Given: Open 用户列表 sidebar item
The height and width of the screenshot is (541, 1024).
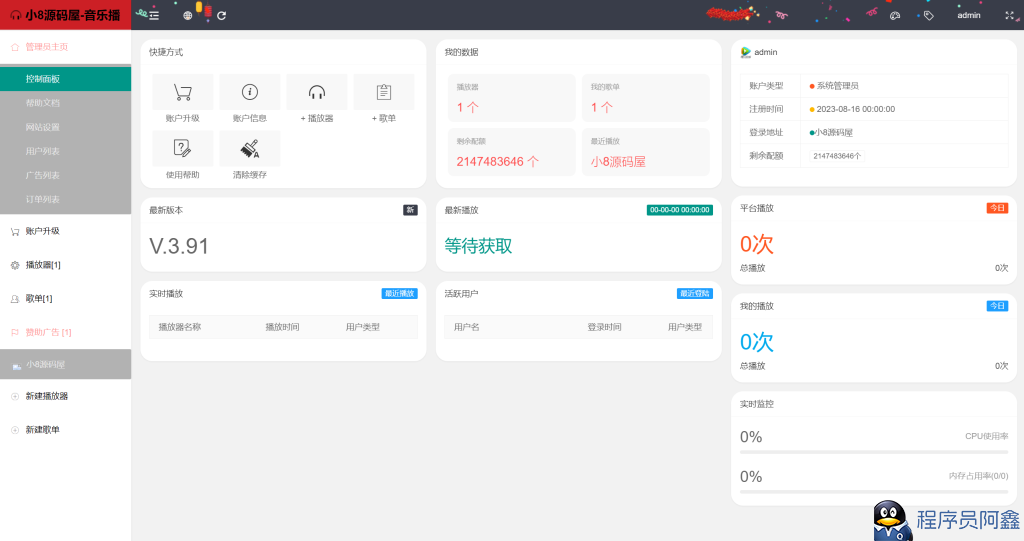Looking at the screenshot, I should [x=65, y=151].
